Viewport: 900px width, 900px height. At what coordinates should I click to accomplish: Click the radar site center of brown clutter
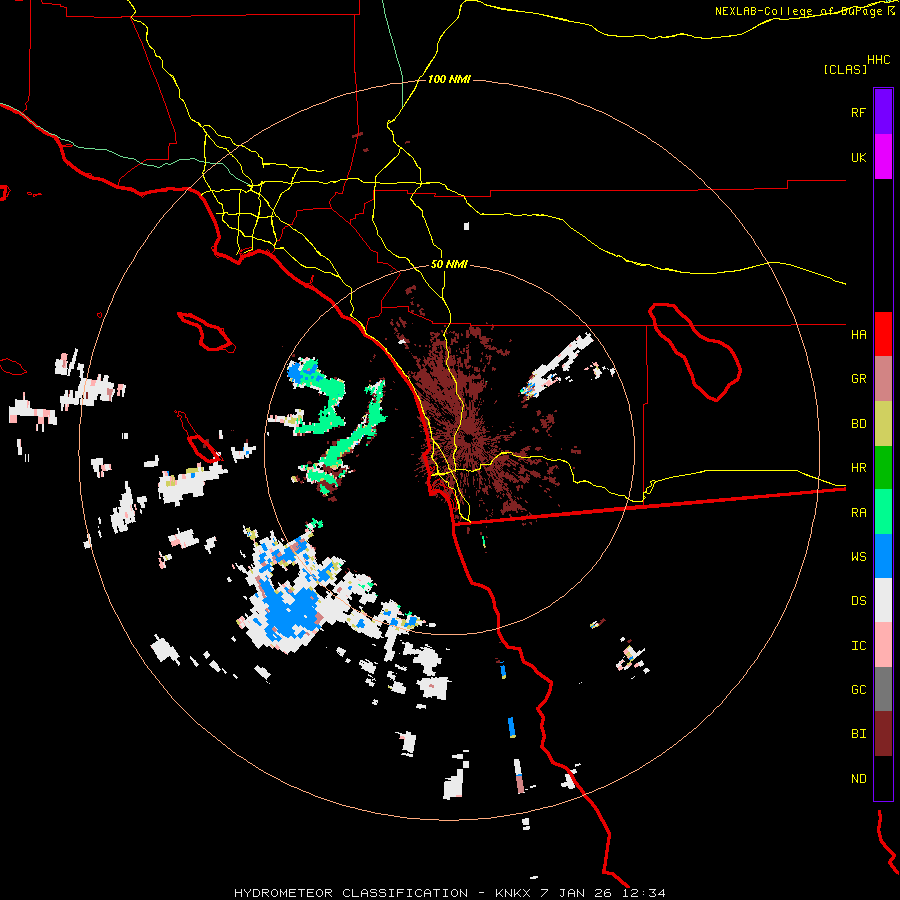coord(469,438)
